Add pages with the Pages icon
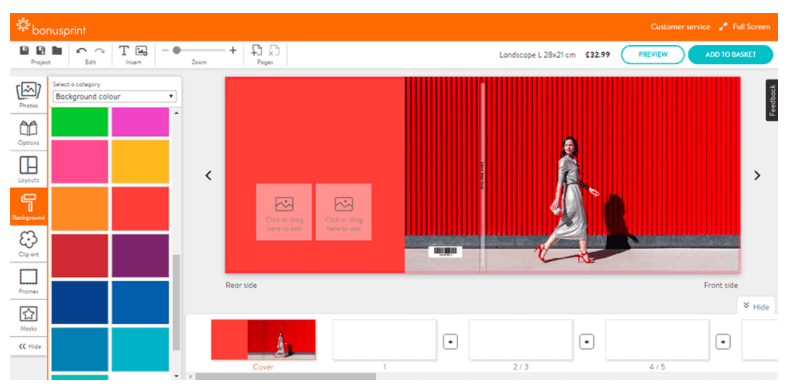 coord(257,50)
